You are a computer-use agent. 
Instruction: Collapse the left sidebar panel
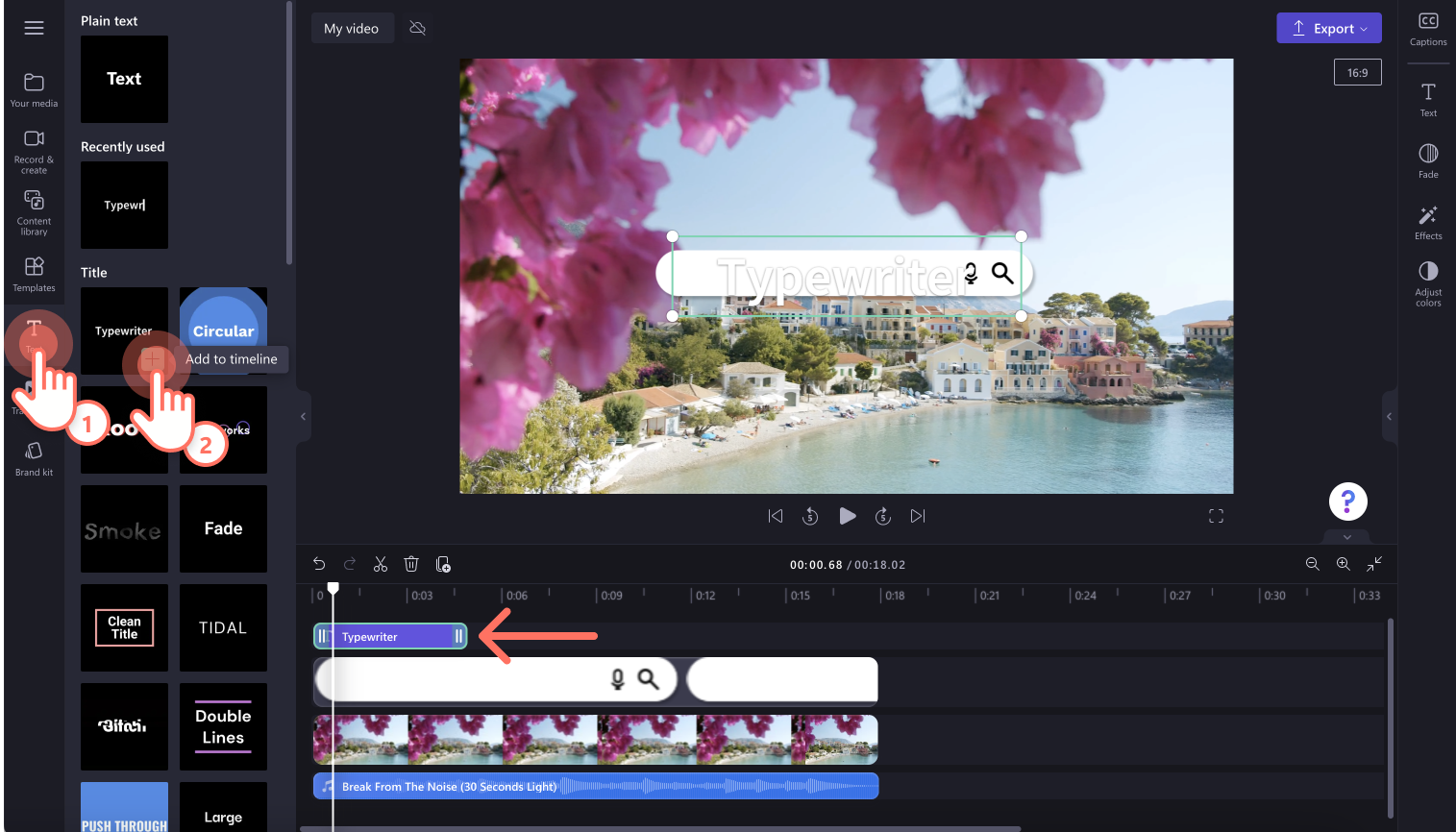point(304,416)
